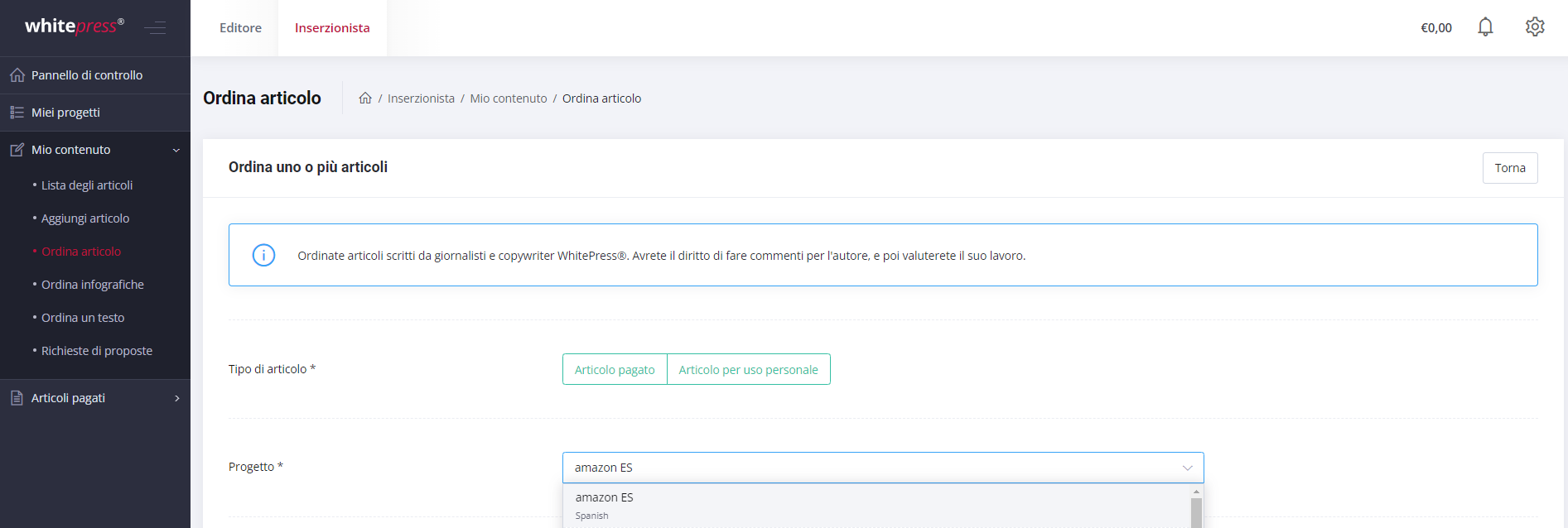Select amazon ES Spanish option in list
Image resolution: width=1568 pixels, height=528 pixels.
pos(876,506)
